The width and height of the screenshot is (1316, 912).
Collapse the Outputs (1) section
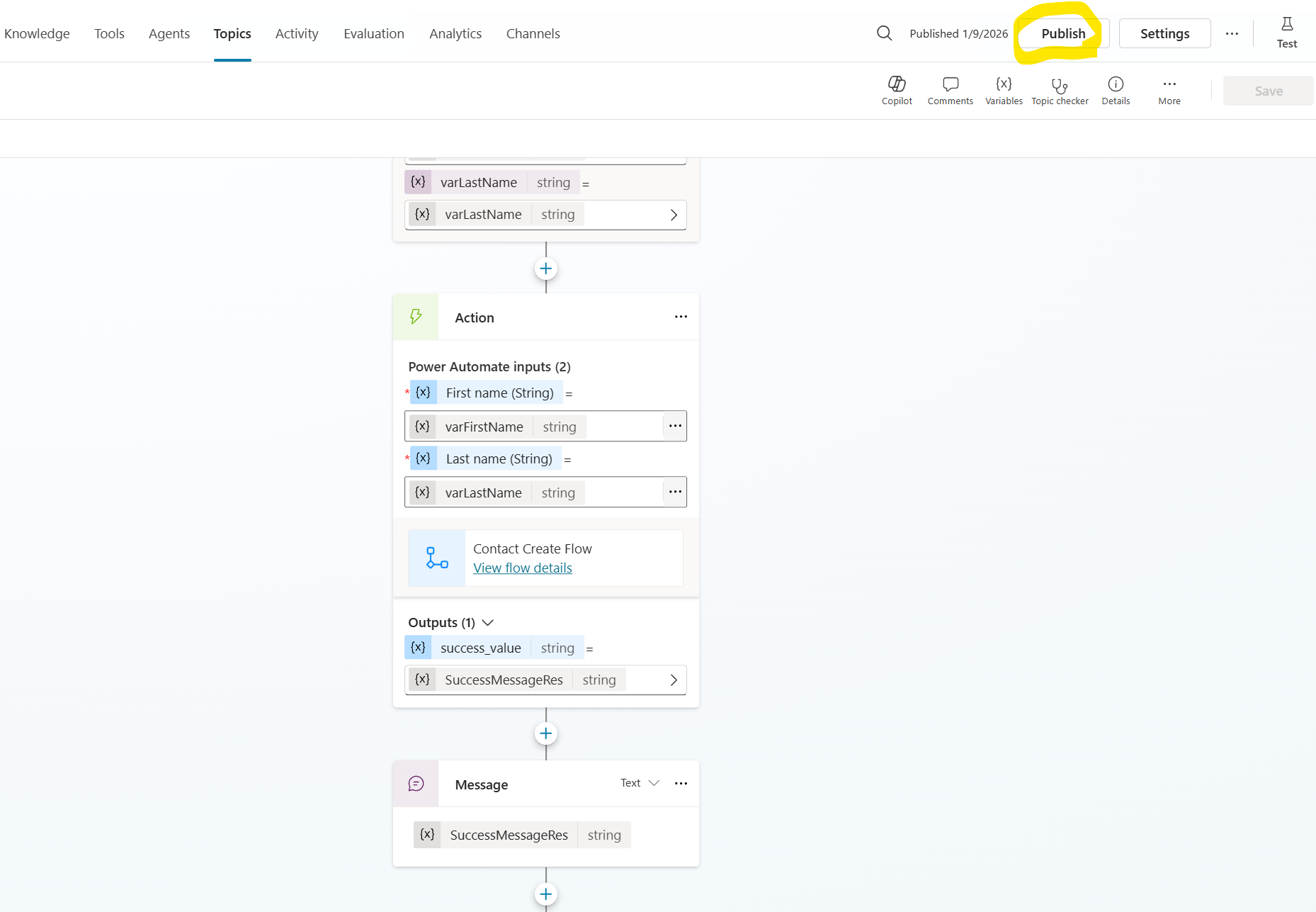(x=487, y=622)
